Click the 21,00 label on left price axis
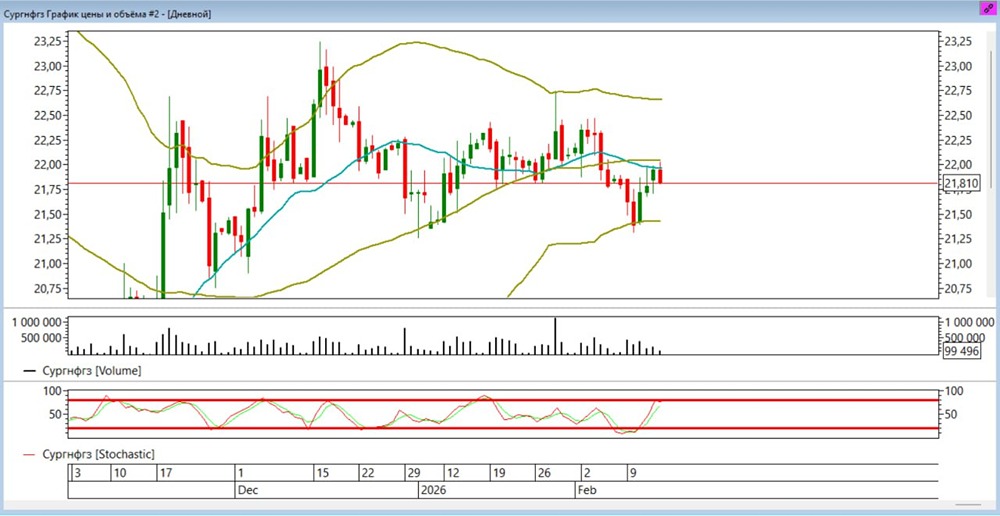Image resolution: width=1000 pixels, height=516 pixels. 47,263
